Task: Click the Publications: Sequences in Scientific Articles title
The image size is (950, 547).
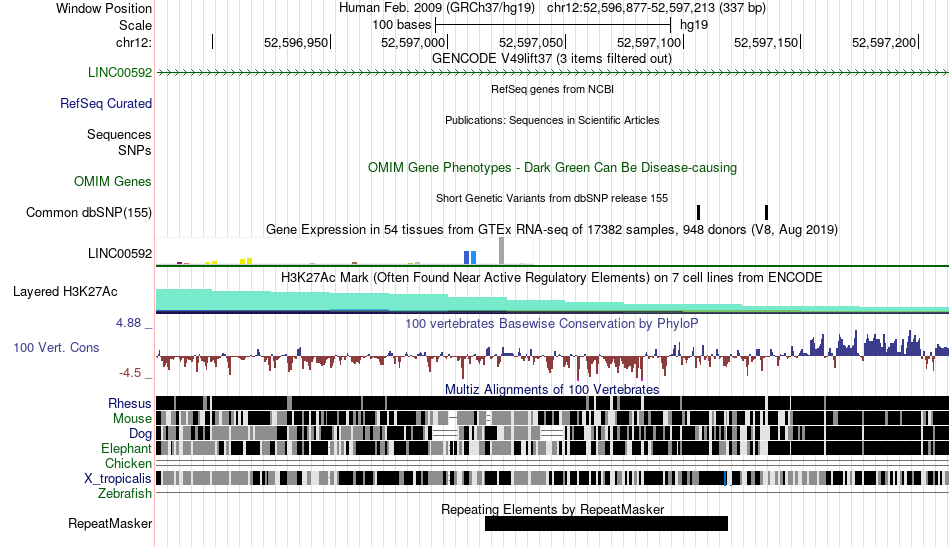Action: point(552,121)
